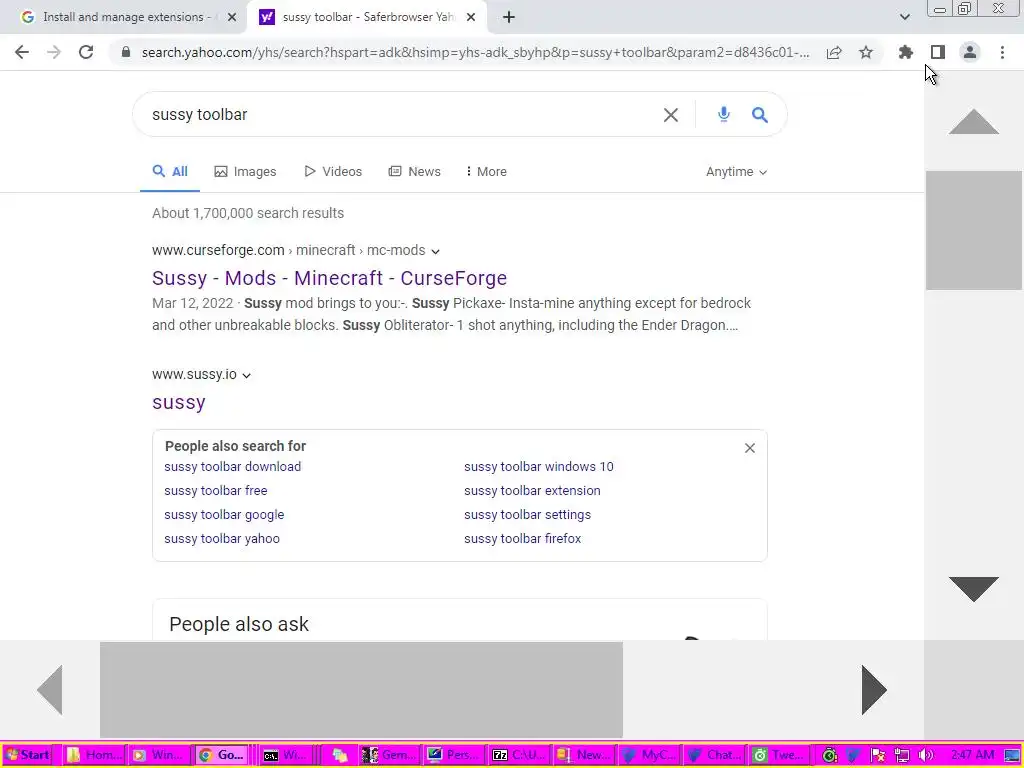
Task: Switch to Videos results
Action: point(333,172)
